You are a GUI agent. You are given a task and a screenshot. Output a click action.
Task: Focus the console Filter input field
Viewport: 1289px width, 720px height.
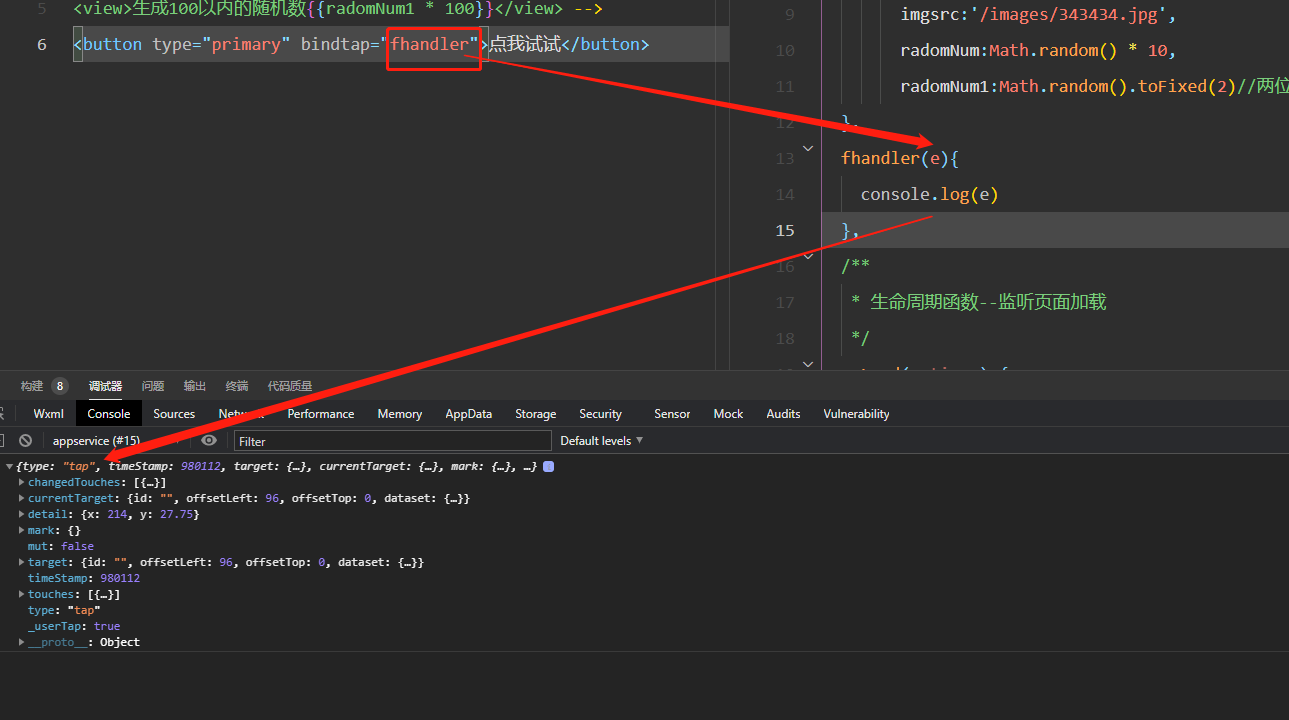coord(393,441)
